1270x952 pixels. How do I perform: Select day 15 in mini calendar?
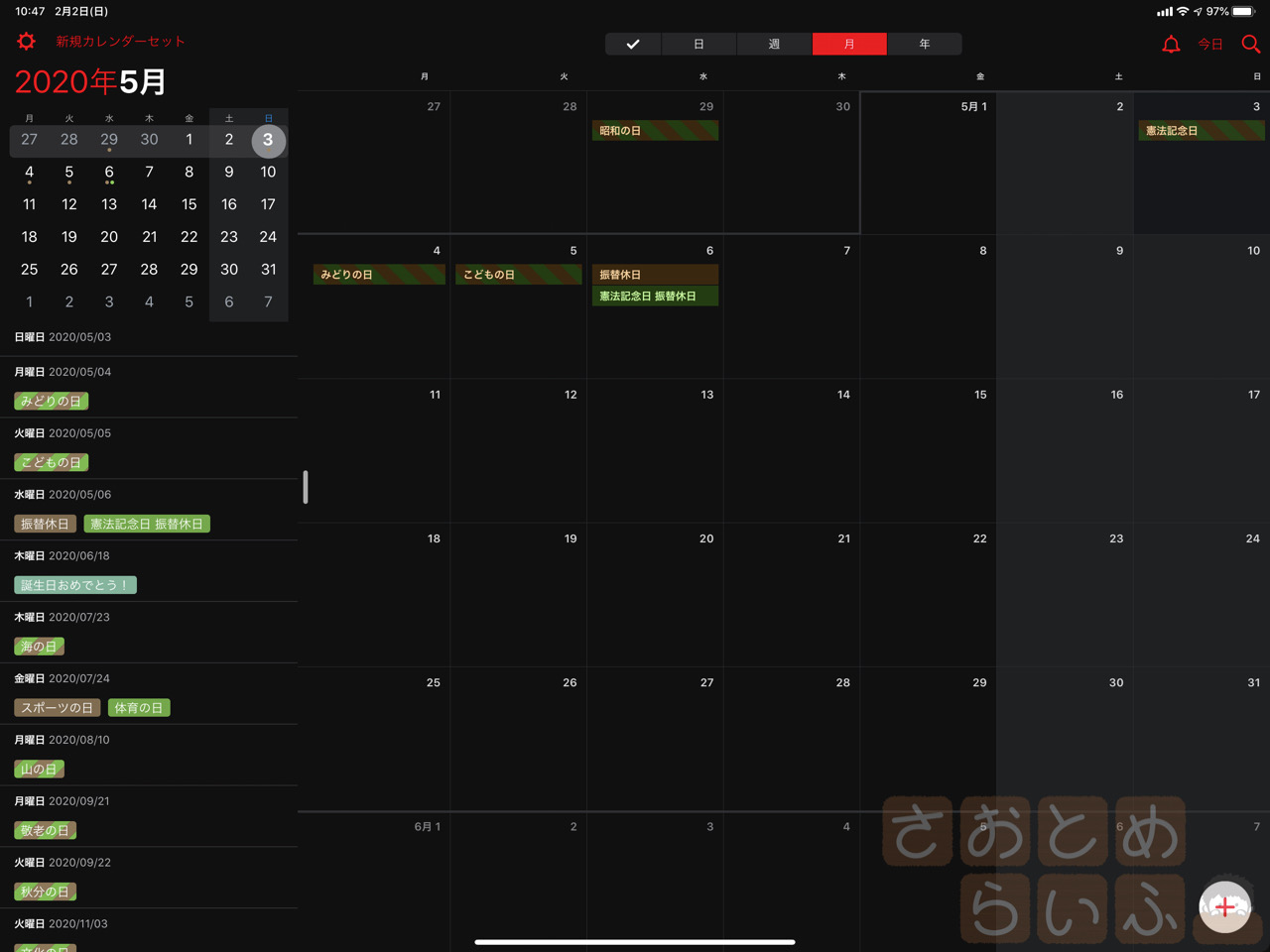click(189, 204)
